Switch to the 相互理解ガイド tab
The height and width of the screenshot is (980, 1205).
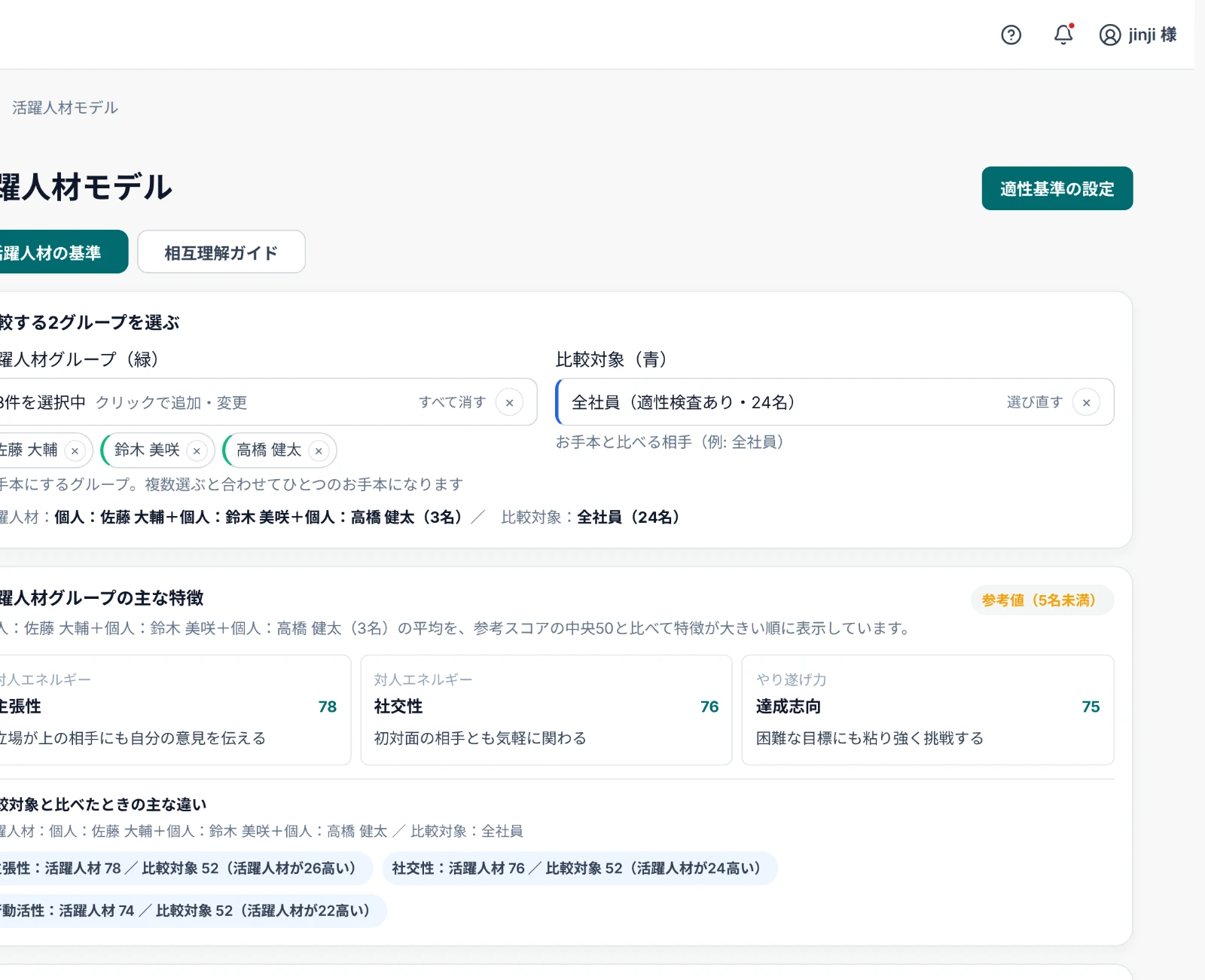click(x=221, y=252)
